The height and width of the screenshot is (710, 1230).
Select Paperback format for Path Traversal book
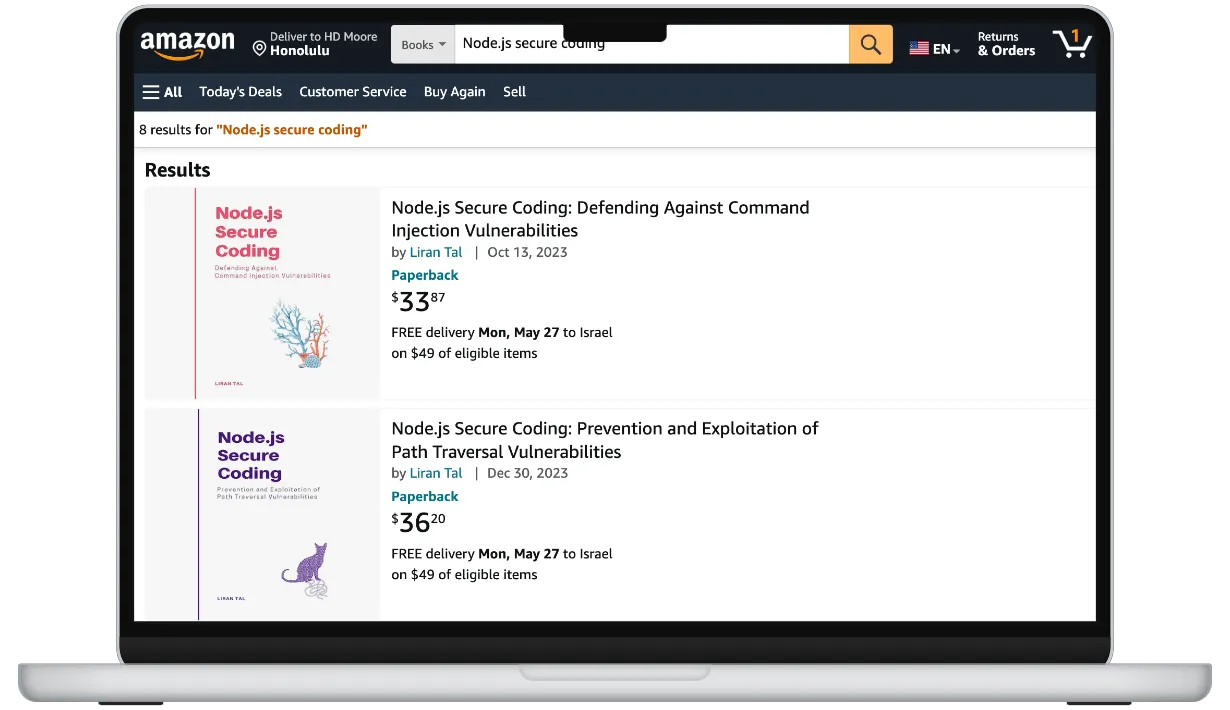(x=424, y=496)
